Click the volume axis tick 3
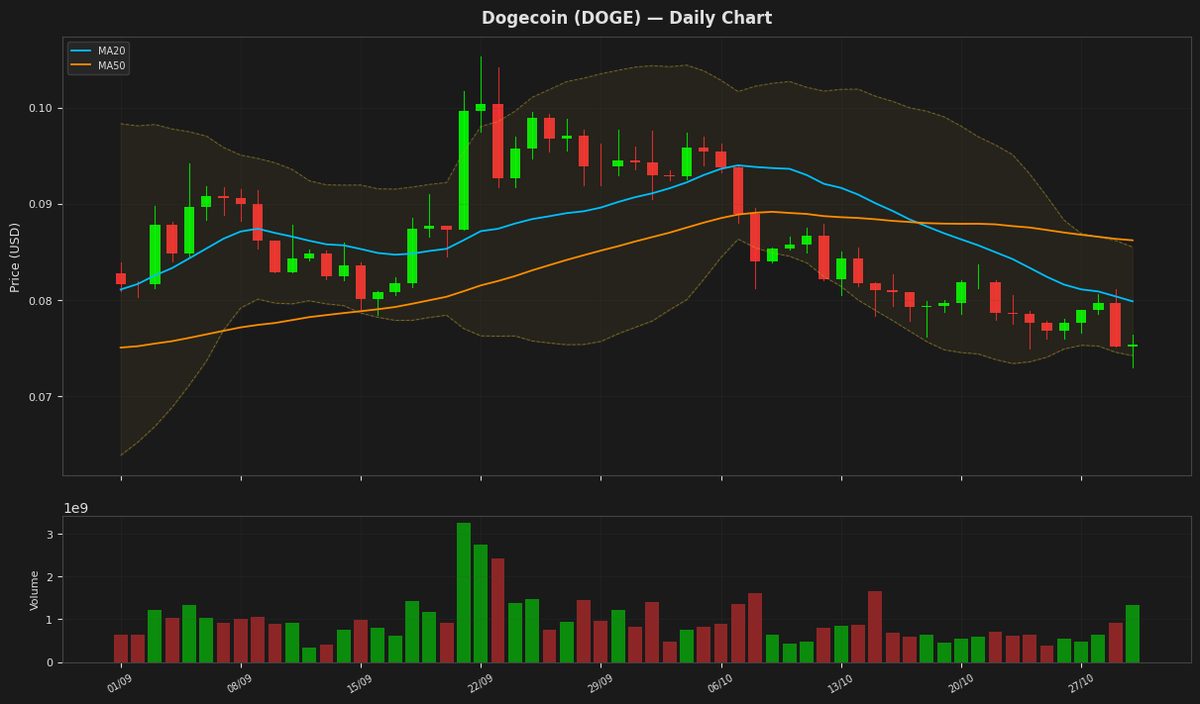Image resolution: width=1200 pixels, height=704 pixels. (50, 535)
